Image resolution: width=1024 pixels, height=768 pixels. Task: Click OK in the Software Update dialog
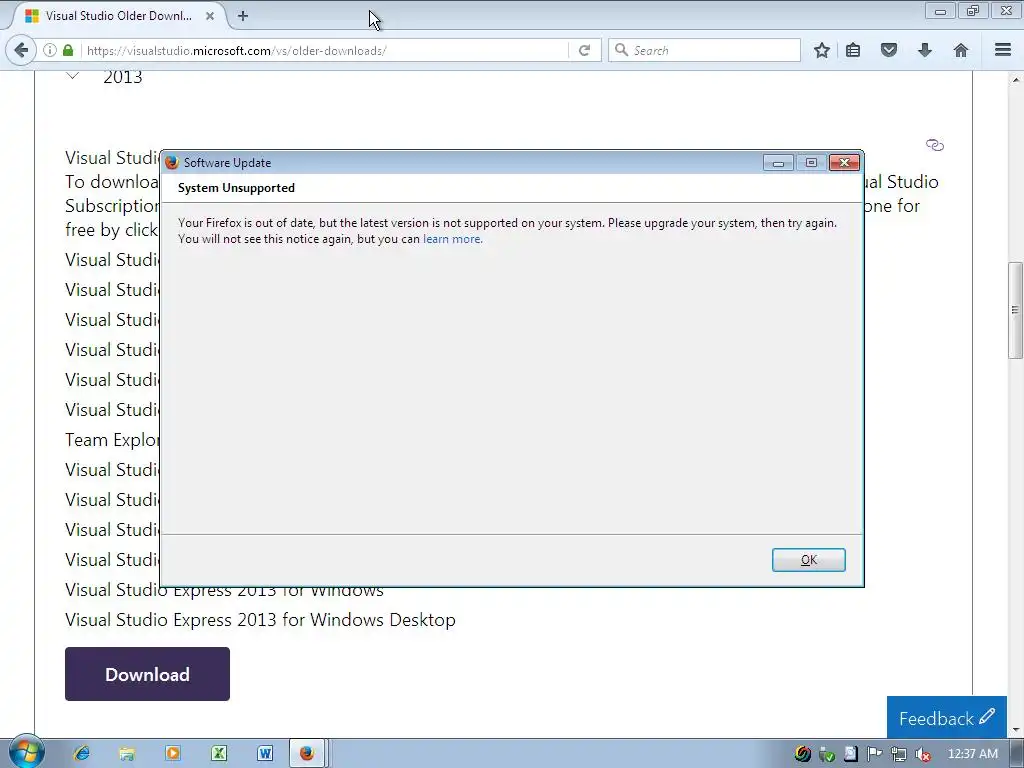click(x=808, y=560)
